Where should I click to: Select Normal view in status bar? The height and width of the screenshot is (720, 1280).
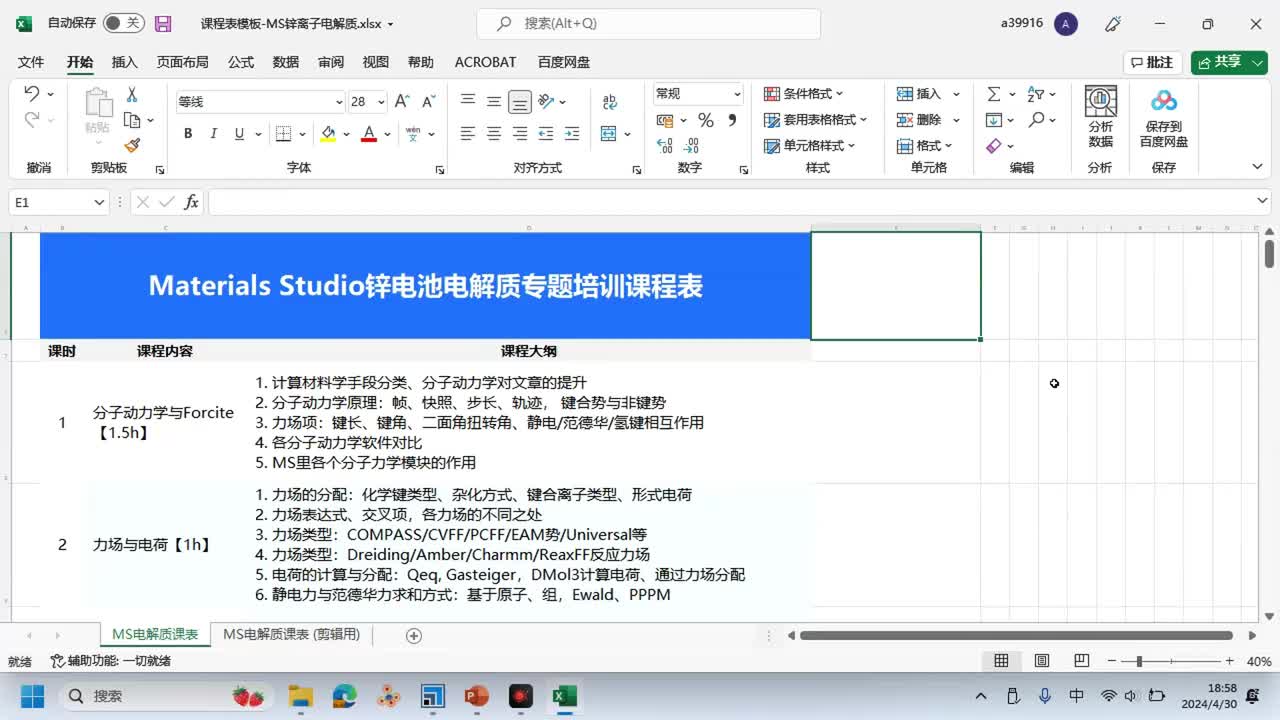[1001, 661]
